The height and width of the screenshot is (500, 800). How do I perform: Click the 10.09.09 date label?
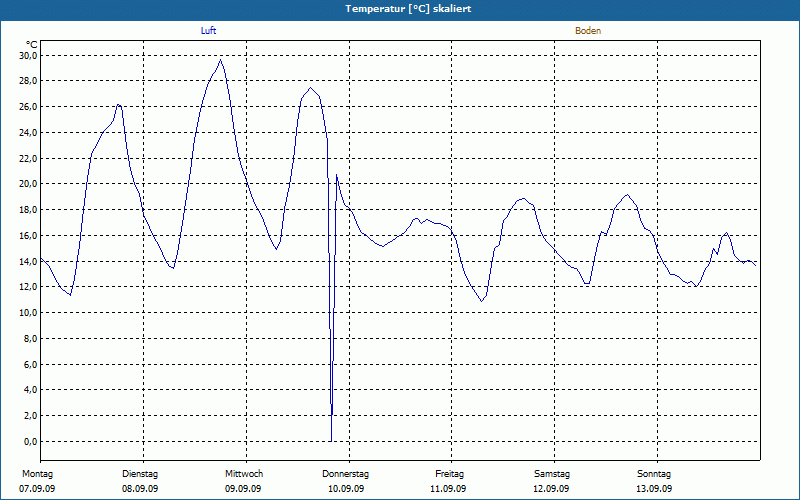point(346,489)
